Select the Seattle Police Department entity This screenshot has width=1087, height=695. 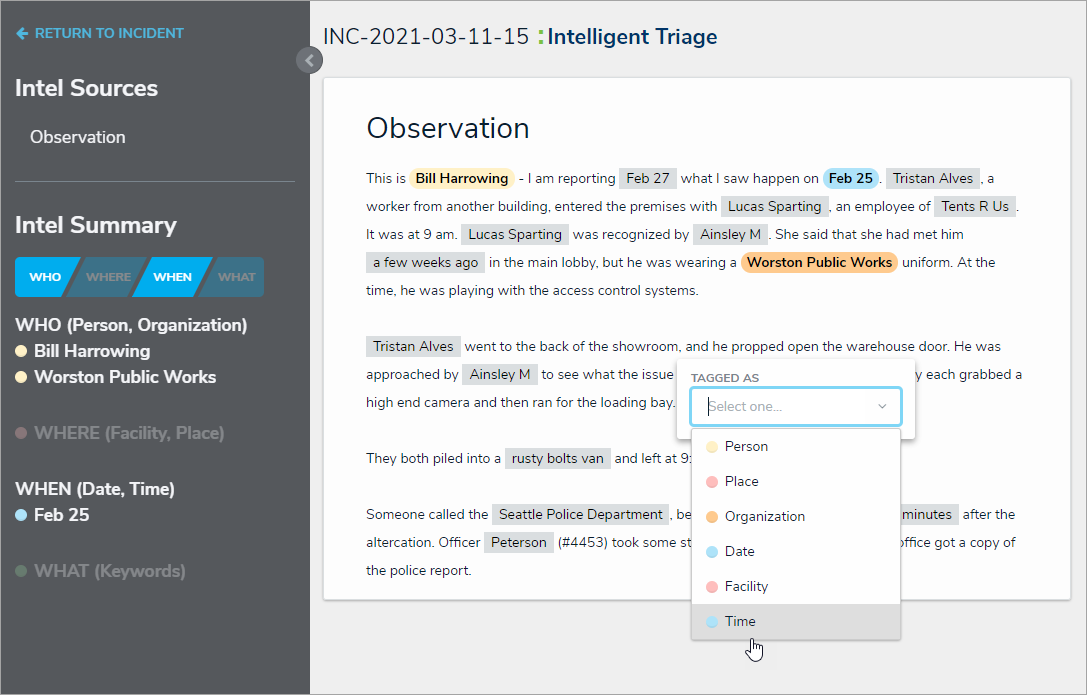pos(581,514)
